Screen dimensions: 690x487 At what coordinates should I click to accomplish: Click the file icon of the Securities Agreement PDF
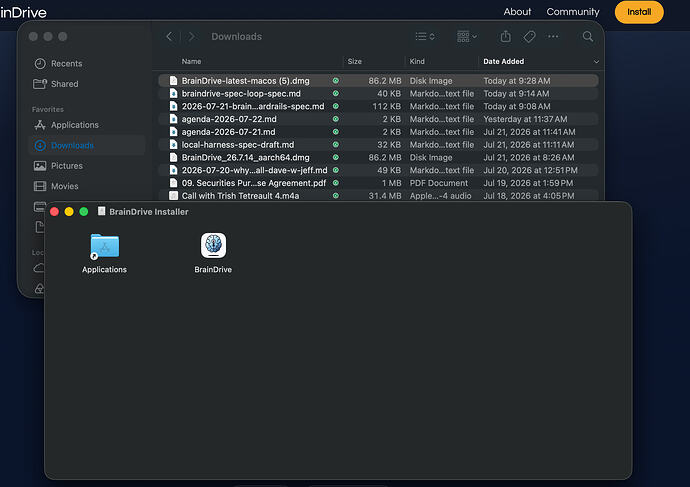pyautogui.click(x=173, y=183)
